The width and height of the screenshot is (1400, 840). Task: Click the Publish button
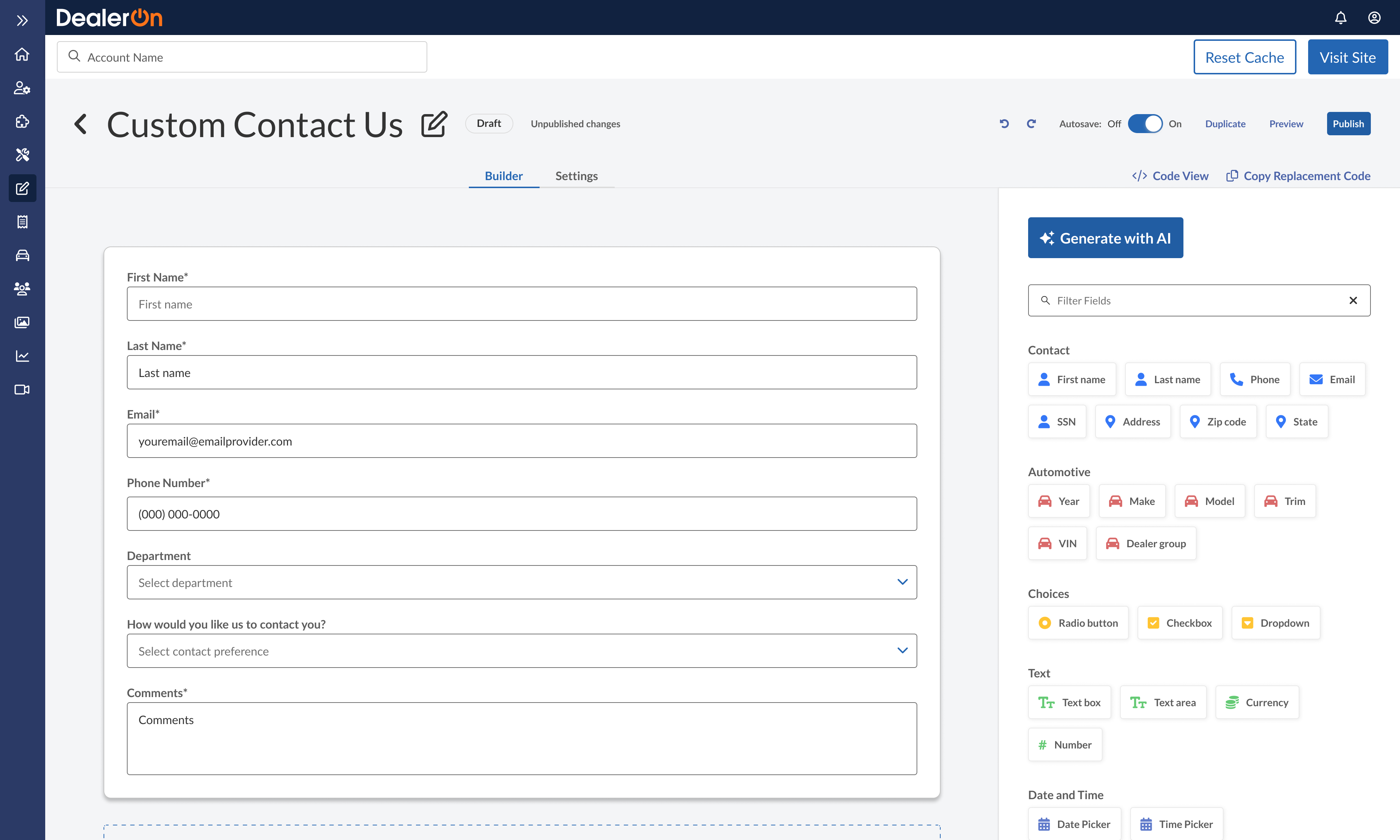pos(1348,123)
